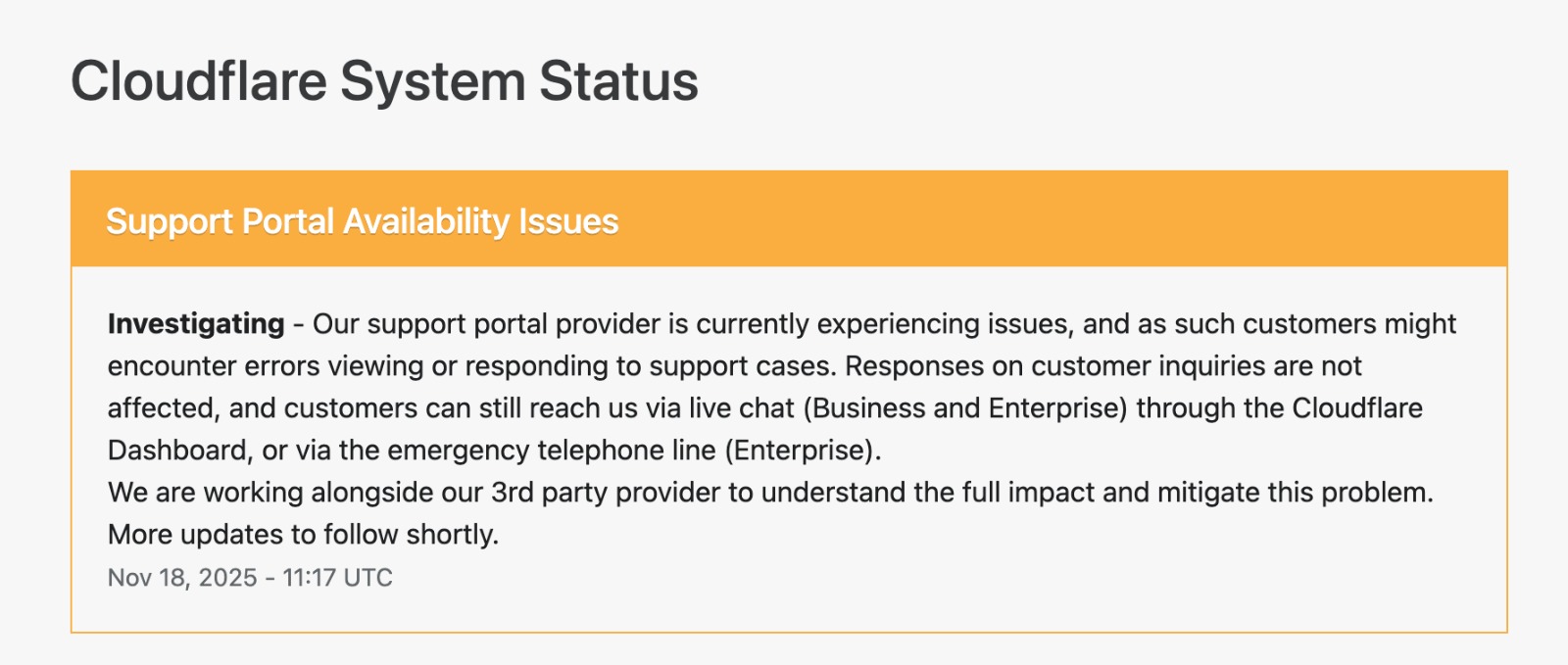Click "More updates to follow shortly" line

[303, 535]
